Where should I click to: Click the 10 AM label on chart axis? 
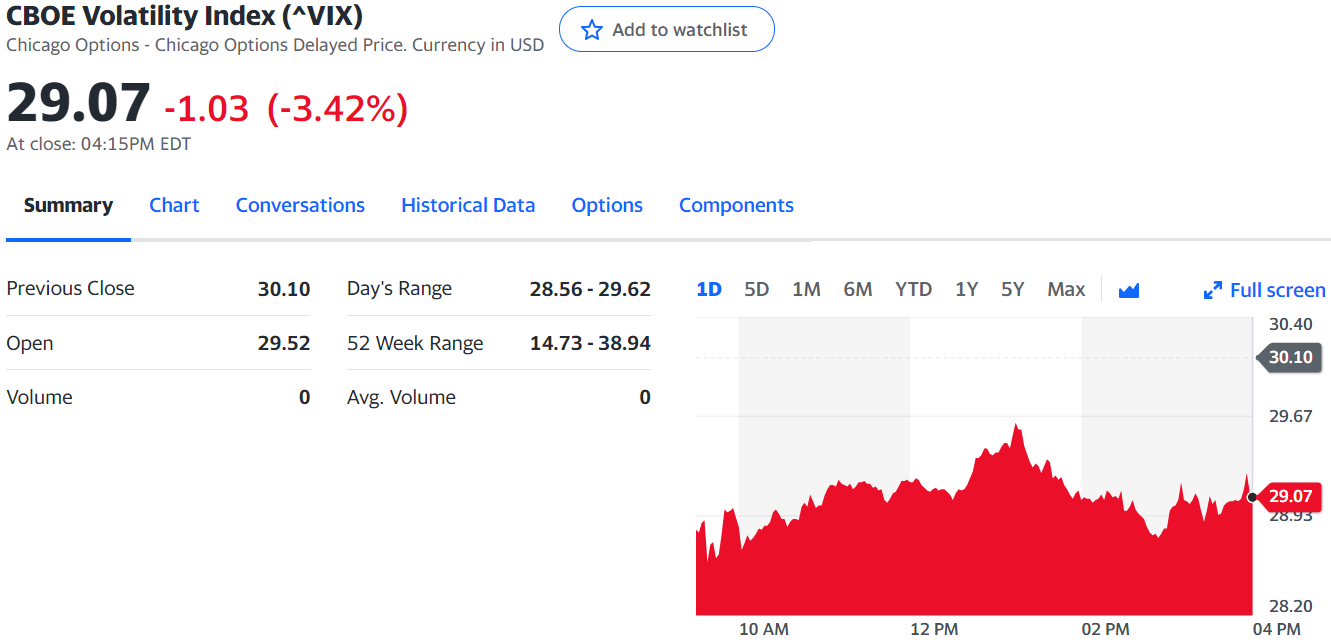tap(764, 629)
